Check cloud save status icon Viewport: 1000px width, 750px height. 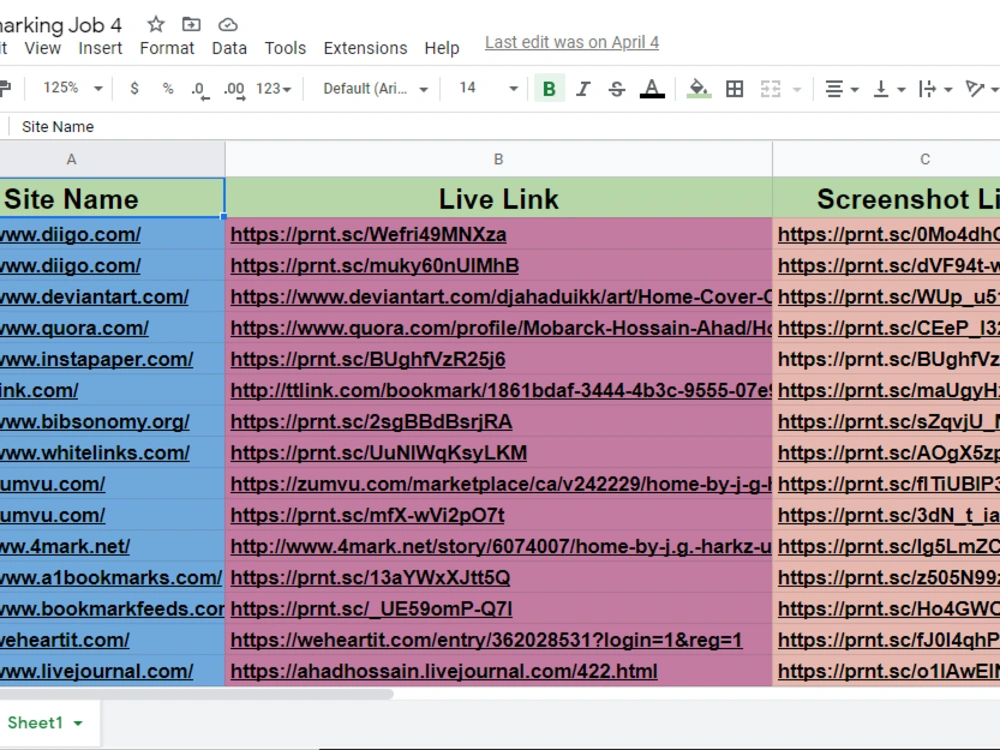tap(228, 25)
